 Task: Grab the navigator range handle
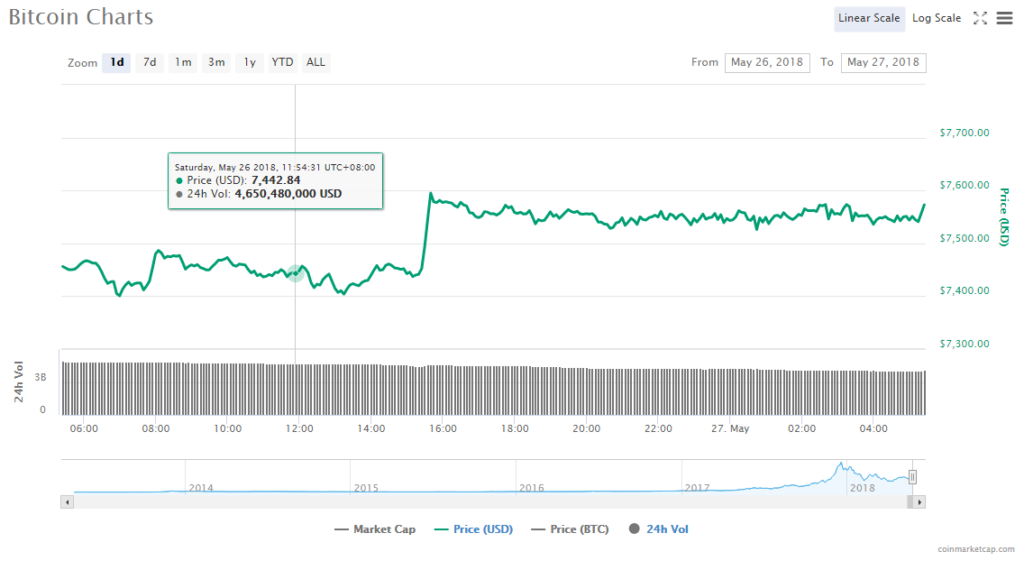(x=912, y=477)
